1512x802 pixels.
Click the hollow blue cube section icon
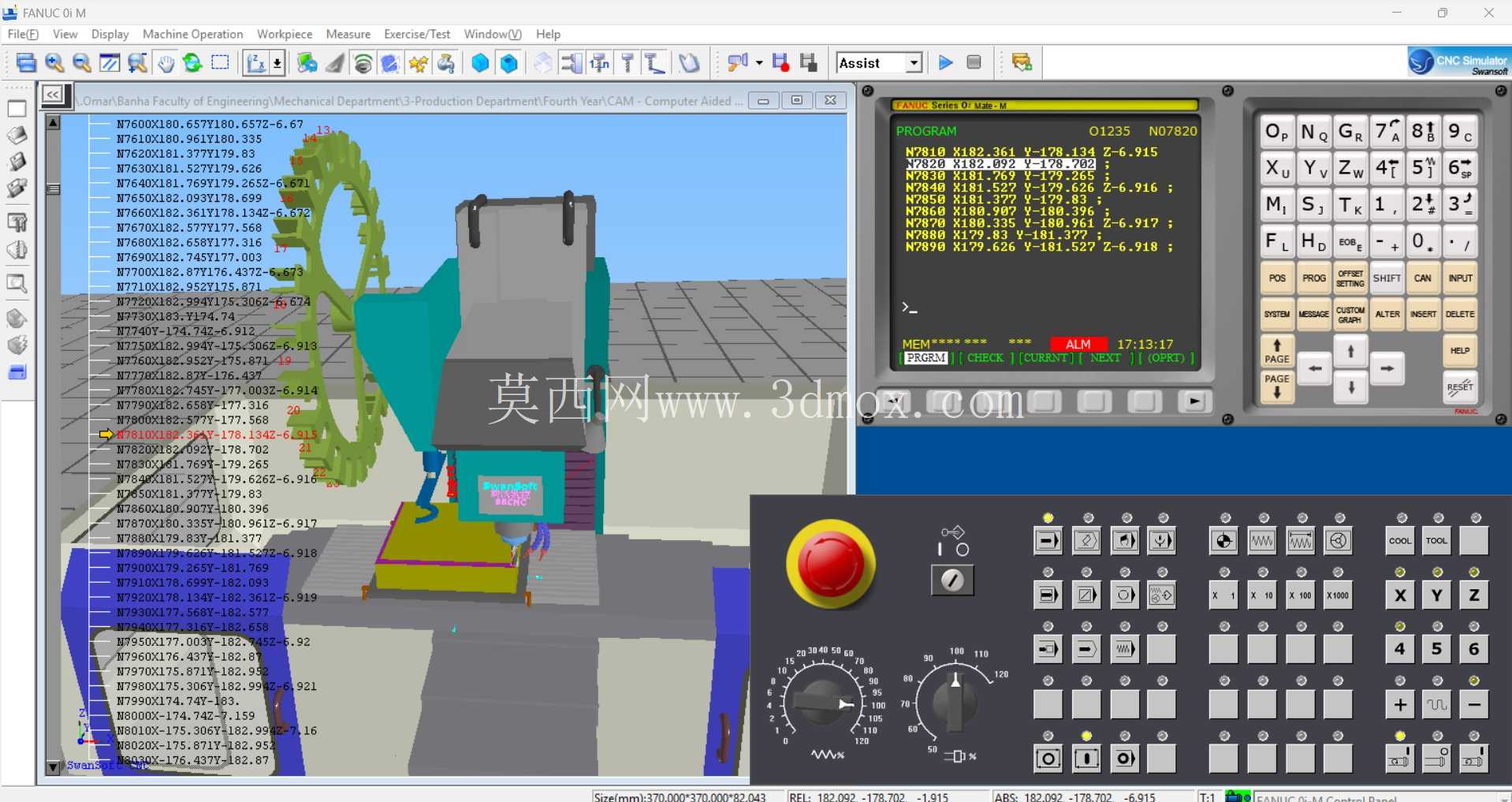coord(509,63)
